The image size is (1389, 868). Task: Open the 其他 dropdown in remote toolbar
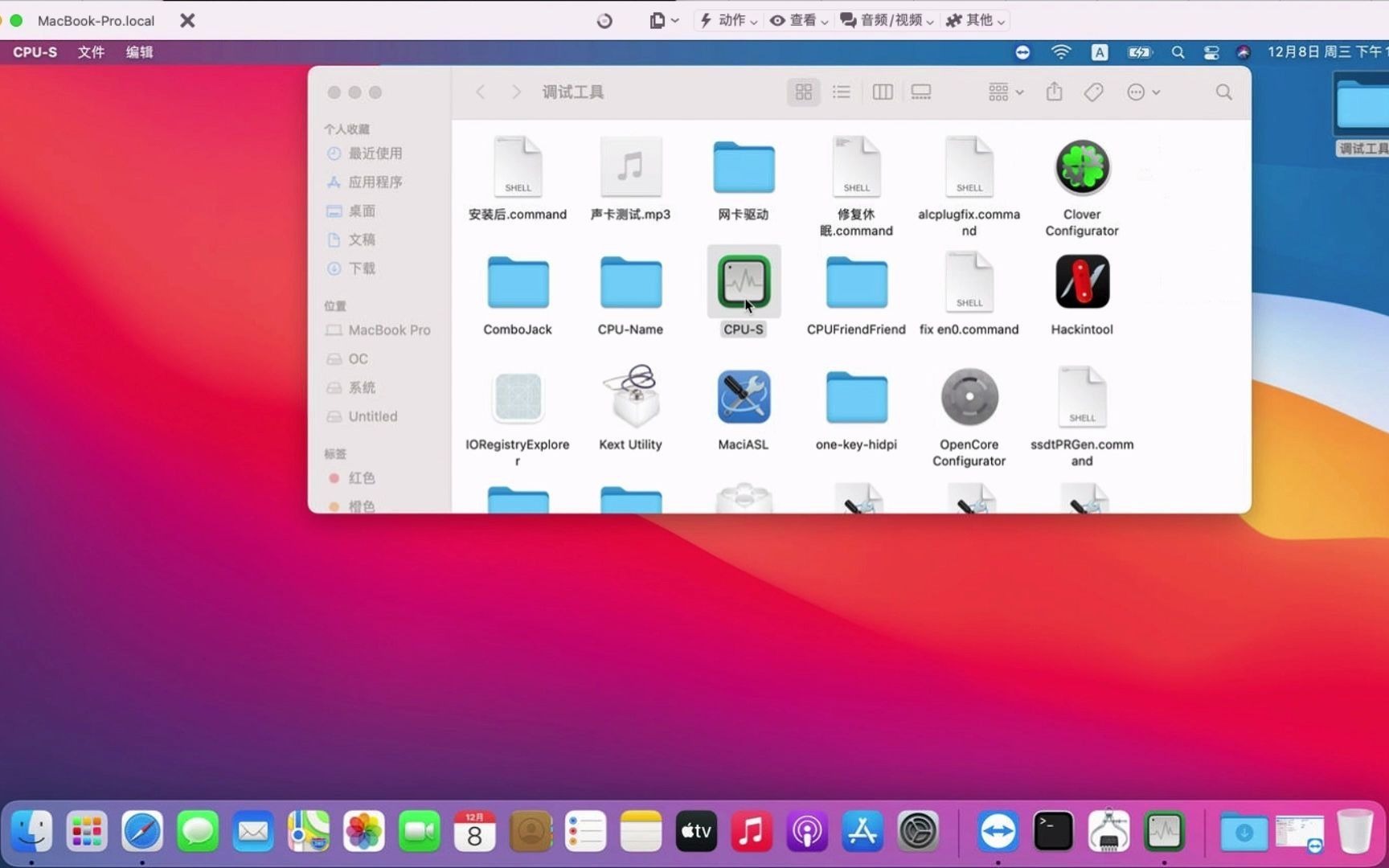click(976, 20)
